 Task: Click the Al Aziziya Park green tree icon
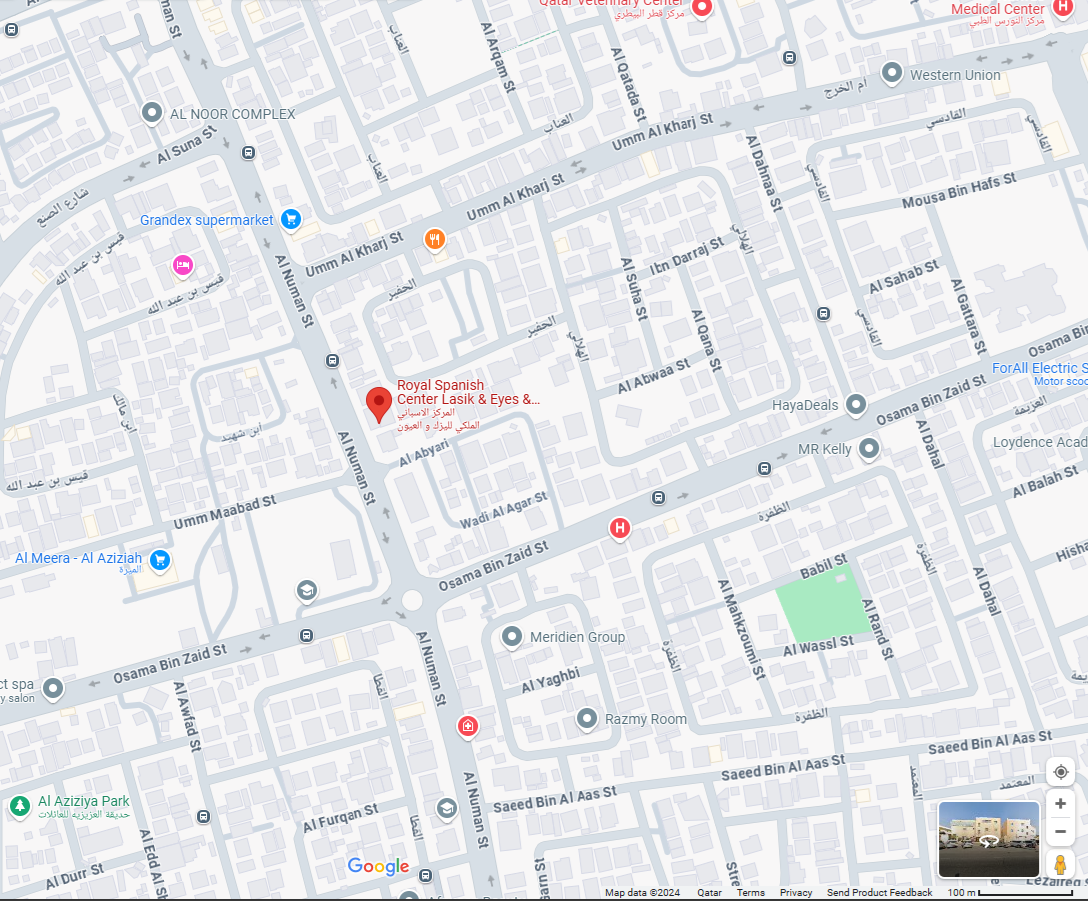click(20, 807)
